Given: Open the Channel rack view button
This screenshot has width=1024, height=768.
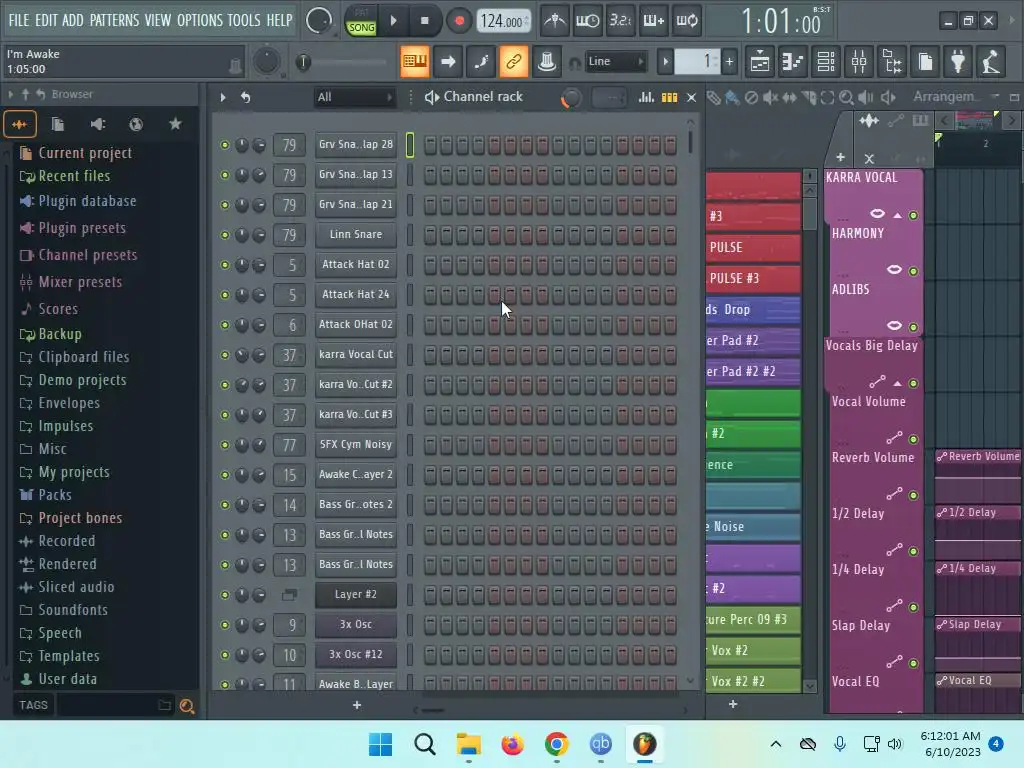Looking at the screenshot, I should tap(825, 62).
